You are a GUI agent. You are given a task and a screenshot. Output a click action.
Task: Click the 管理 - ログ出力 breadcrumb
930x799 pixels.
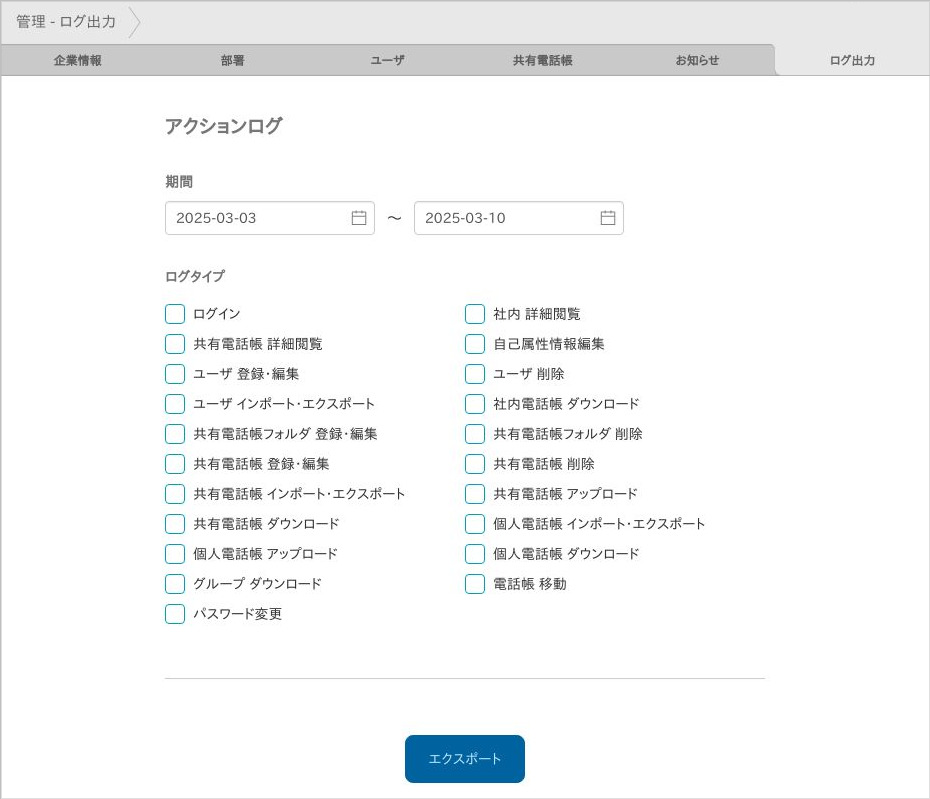(66, 22)
